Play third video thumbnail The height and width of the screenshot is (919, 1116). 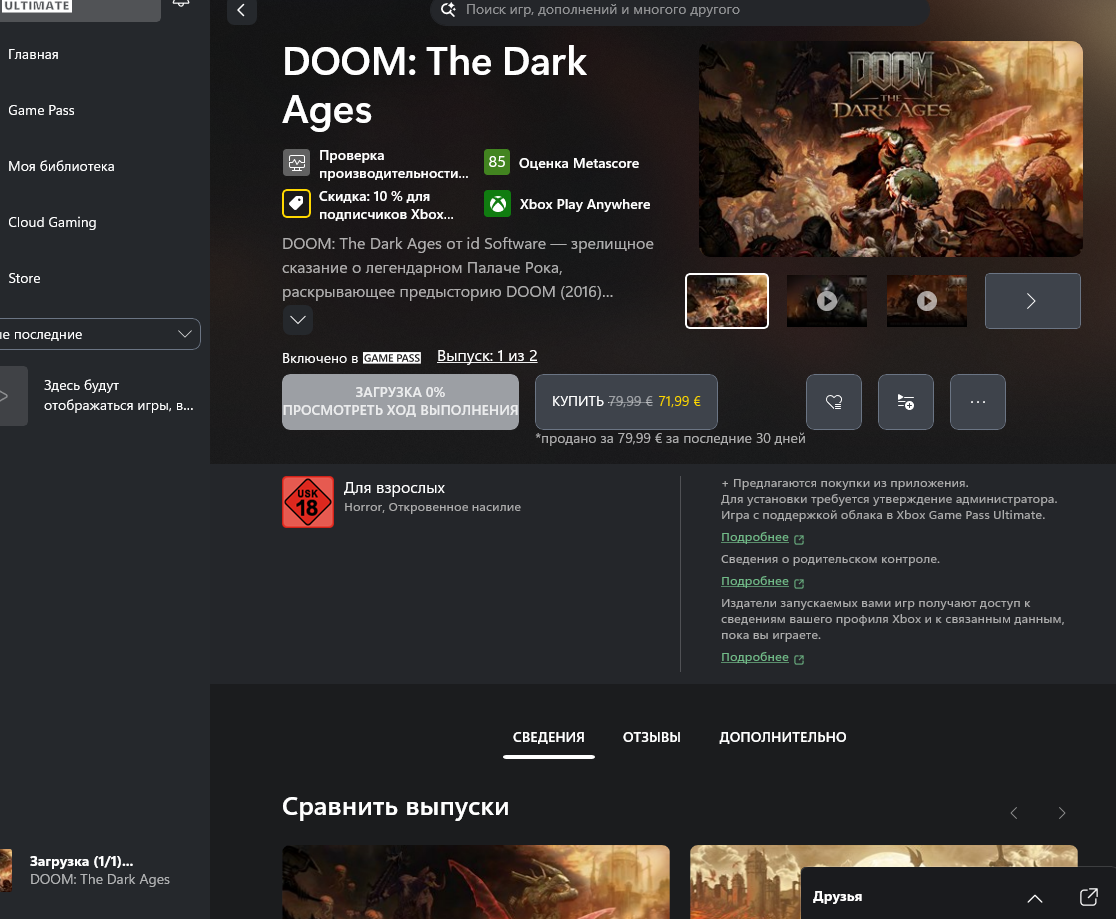[x=927, y=301]
